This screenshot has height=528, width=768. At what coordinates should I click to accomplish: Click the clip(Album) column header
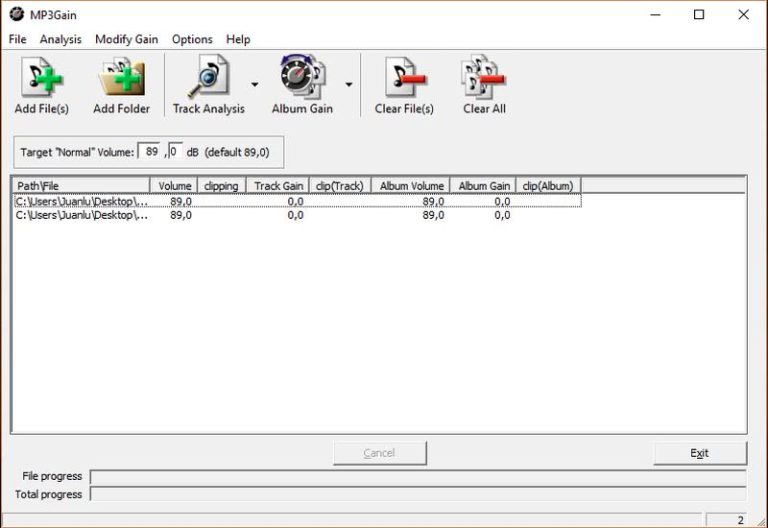pyautogui.click(x=549, y=186)
